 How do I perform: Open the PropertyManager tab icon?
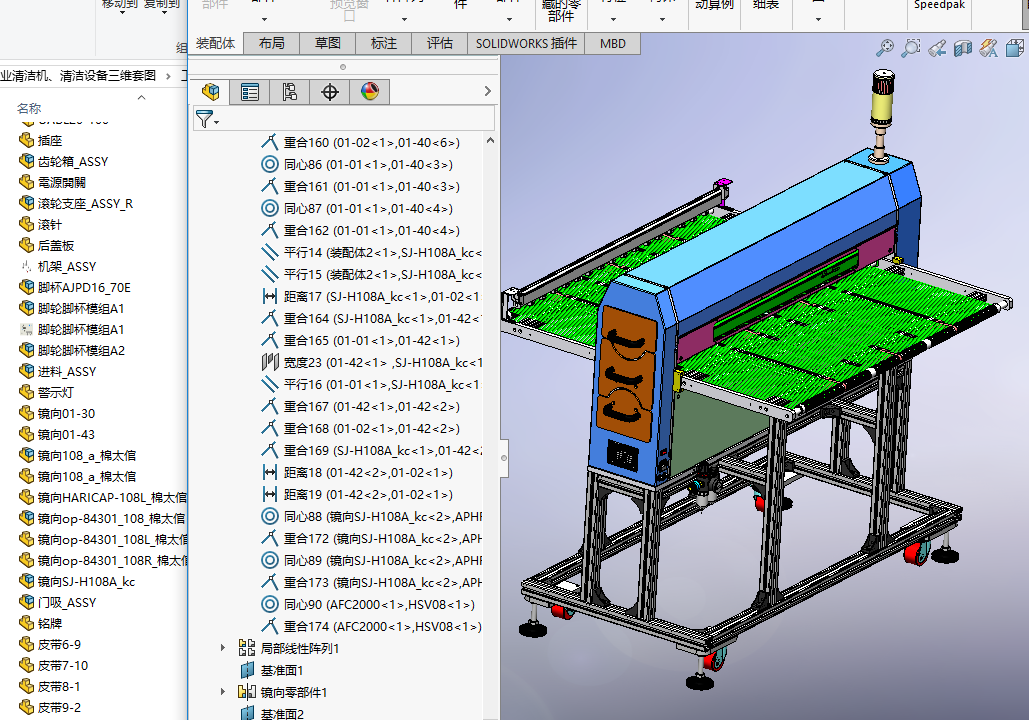click(x=250, y=92)
